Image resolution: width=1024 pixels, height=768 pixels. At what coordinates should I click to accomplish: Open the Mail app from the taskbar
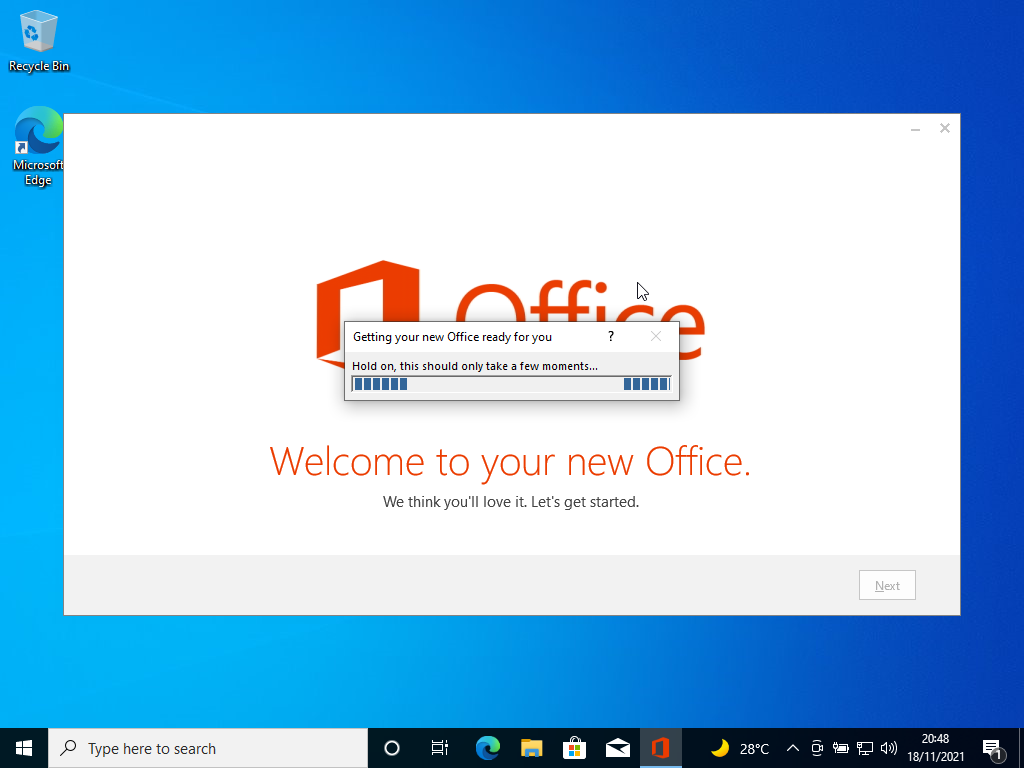[x=618, y=748]
